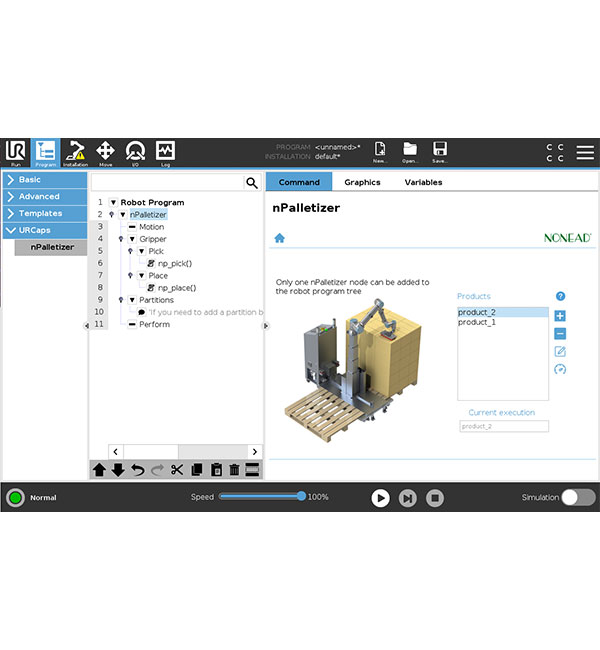Collapse the Pick tree node
The height and width of the screenshot is (650, 600).
[141, 251]
